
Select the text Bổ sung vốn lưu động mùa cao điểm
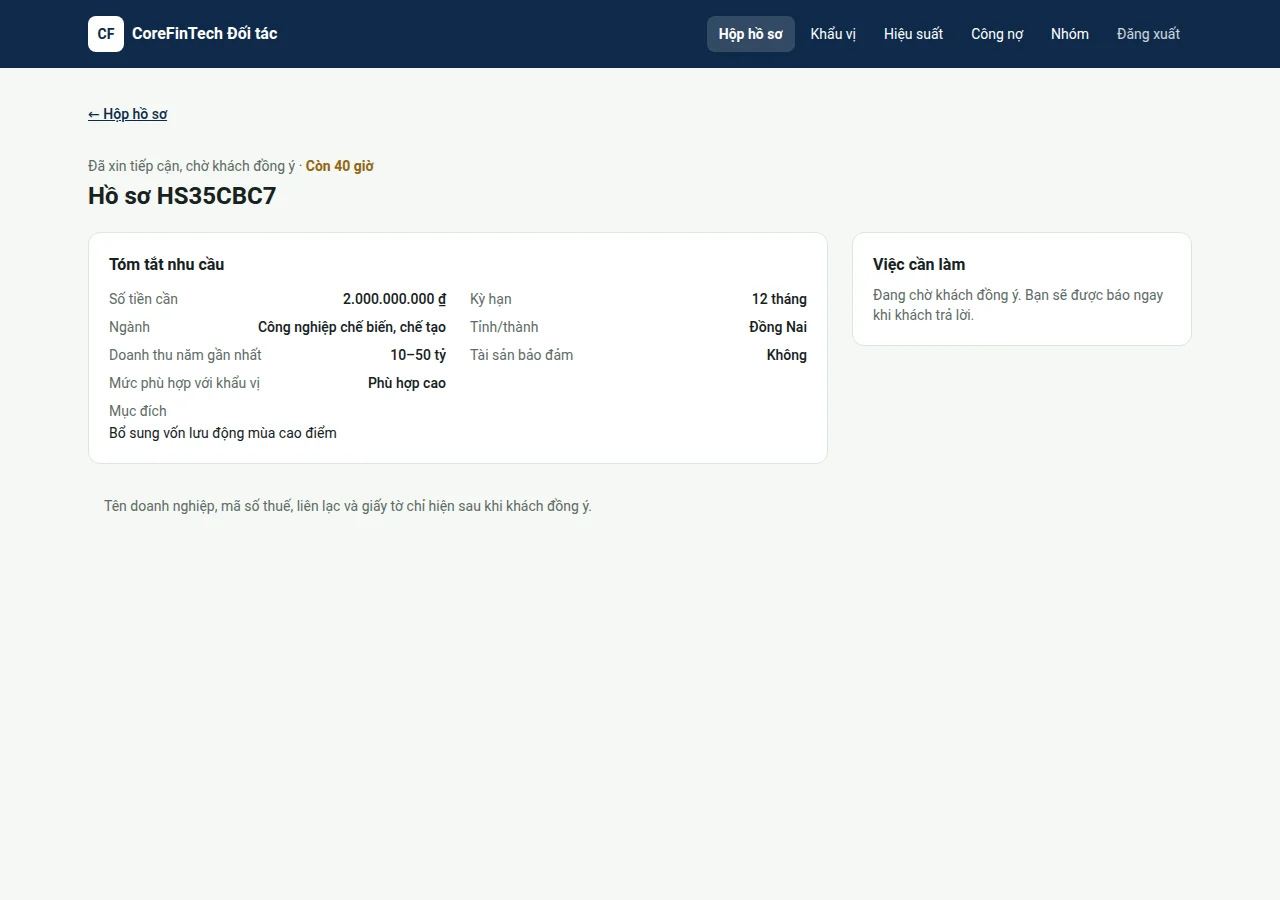point(223,433)
